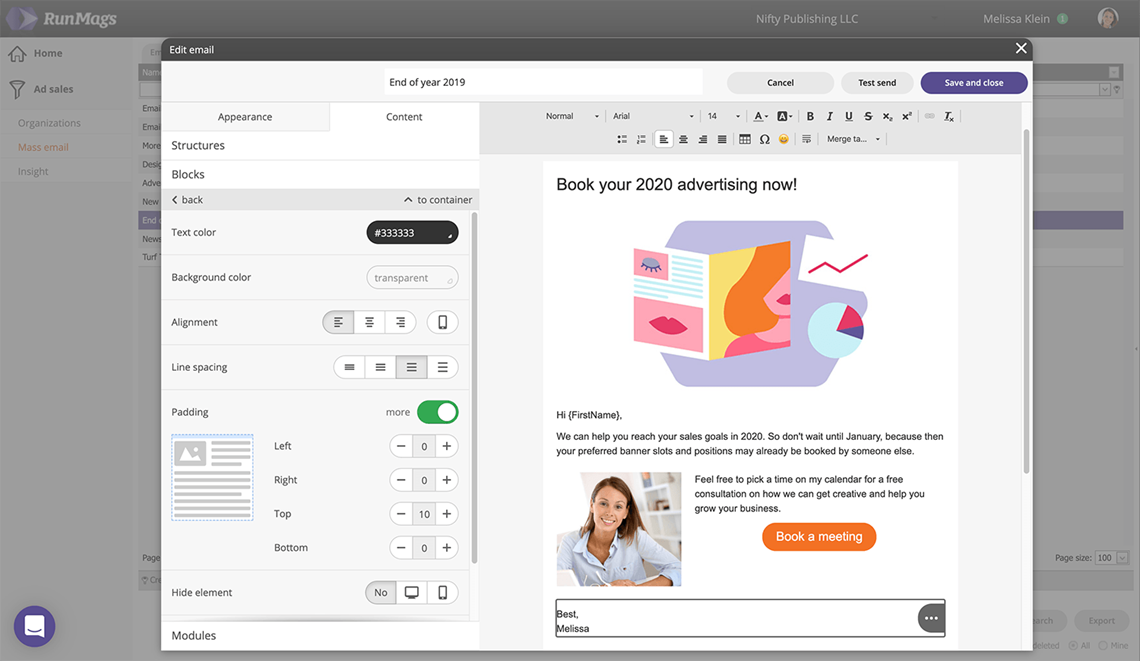Clear text formatting with the Tx icon

point(949,116)
